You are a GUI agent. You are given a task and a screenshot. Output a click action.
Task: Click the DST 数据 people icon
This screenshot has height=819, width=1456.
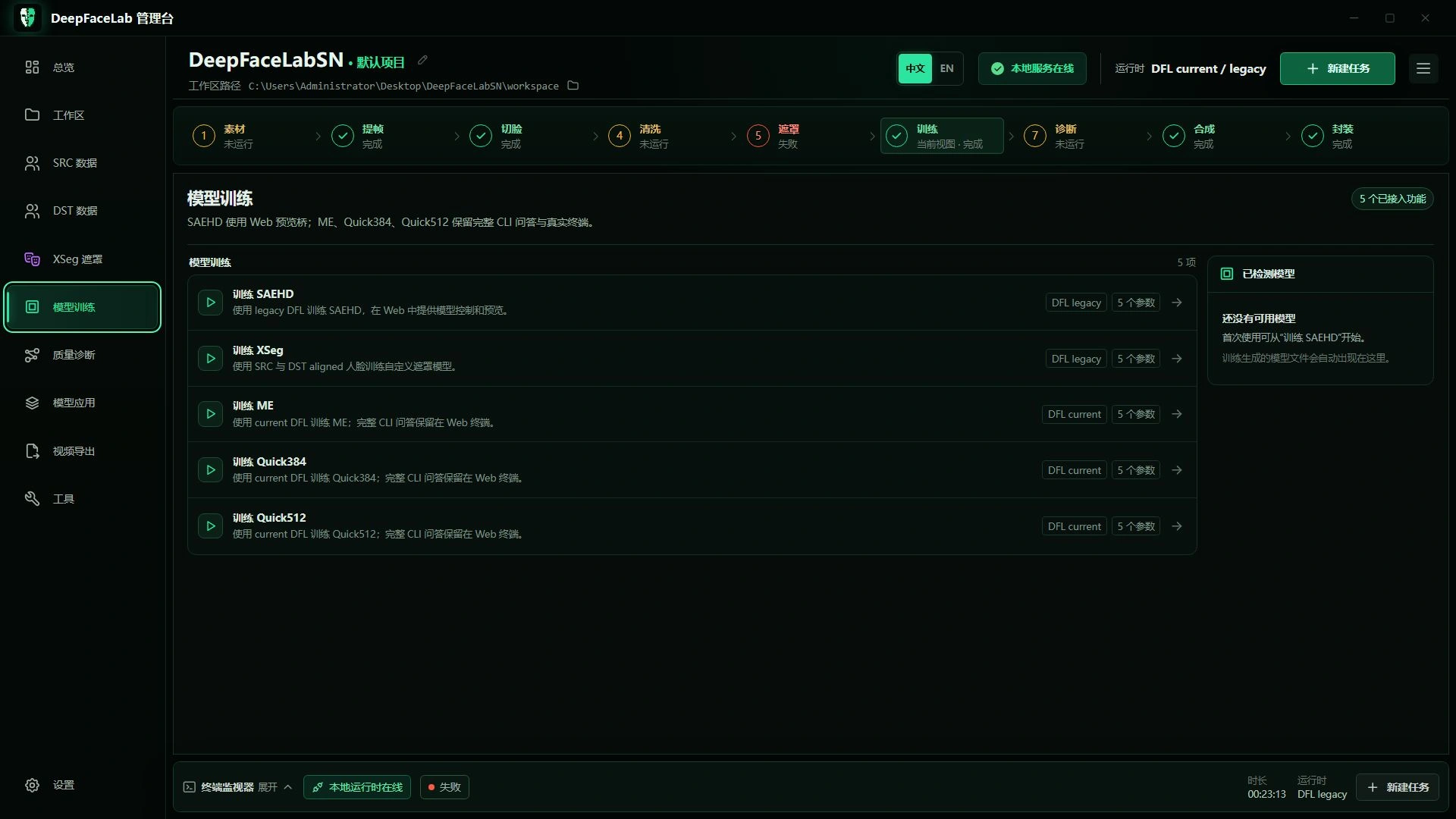pos(32,211)
